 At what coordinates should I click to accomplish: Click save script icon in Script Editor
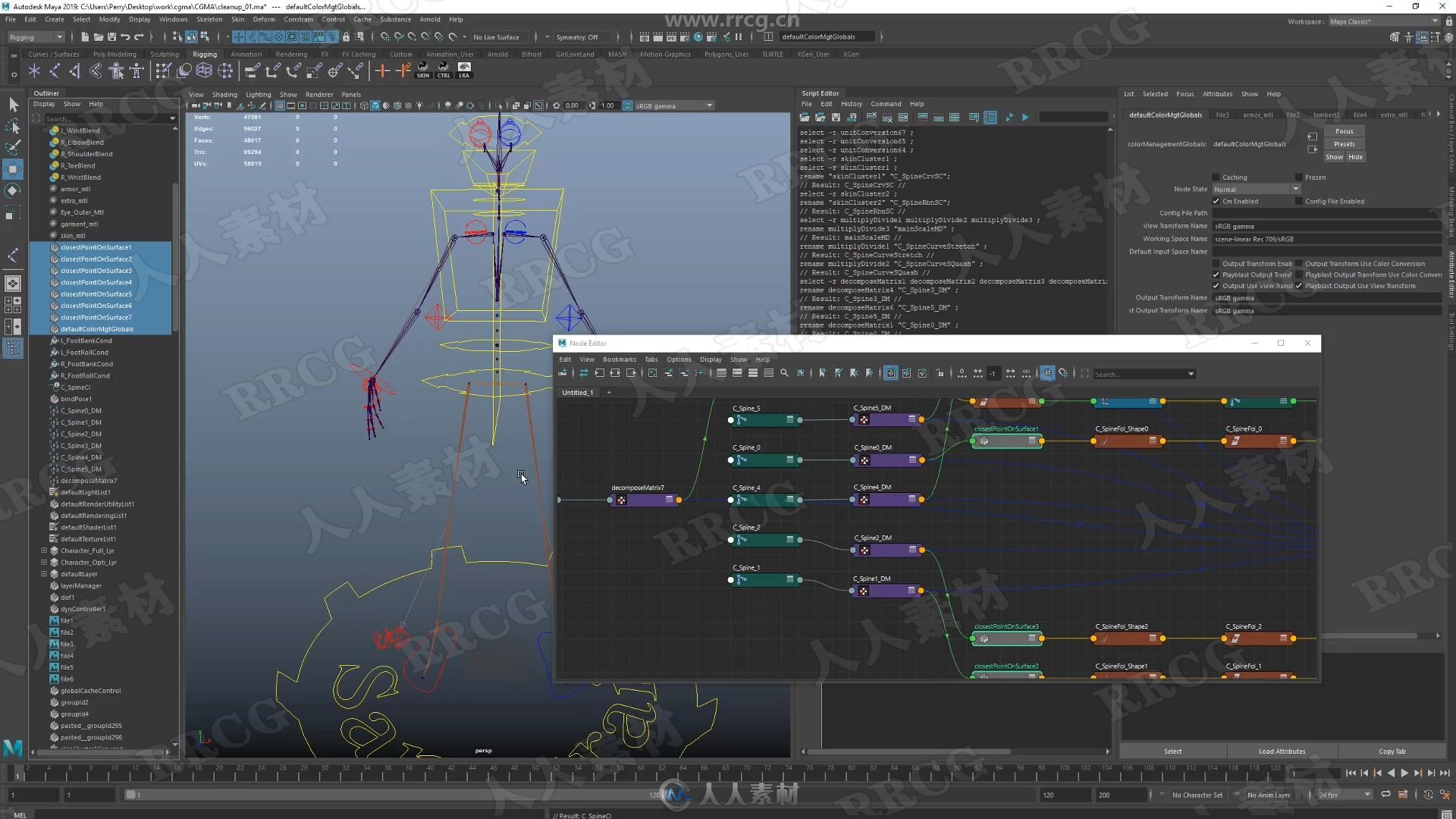coord(836,118)
